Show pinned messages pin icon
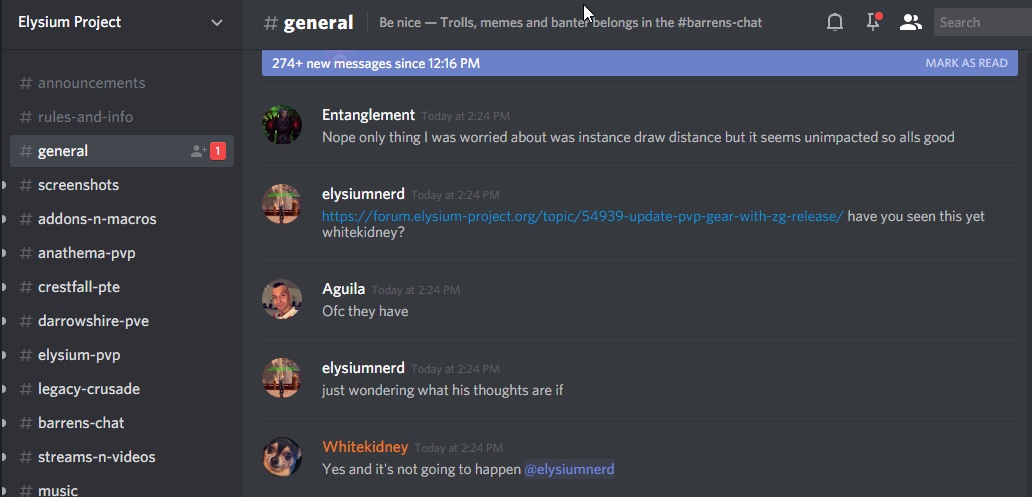The width and height of the screenshot is (1032, 497). coord(873,22)
